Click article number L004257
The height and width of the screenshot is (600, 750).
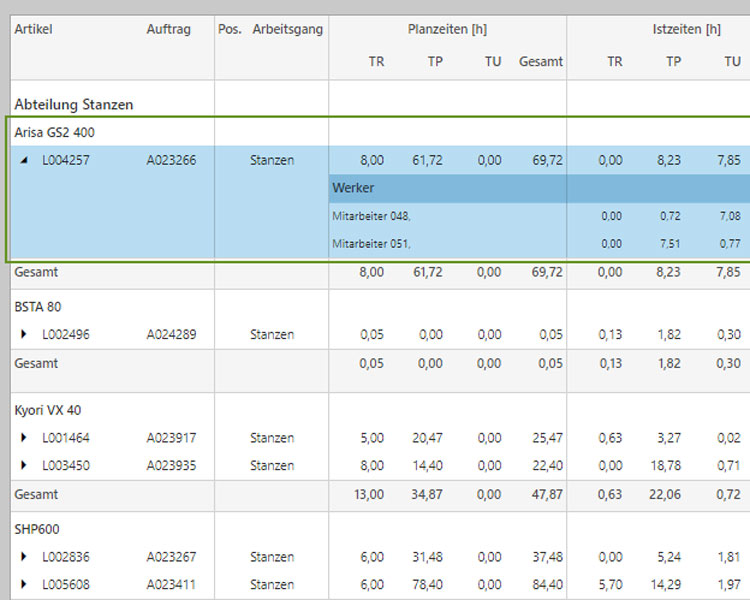pyautogui.click(x=66, y=160)
